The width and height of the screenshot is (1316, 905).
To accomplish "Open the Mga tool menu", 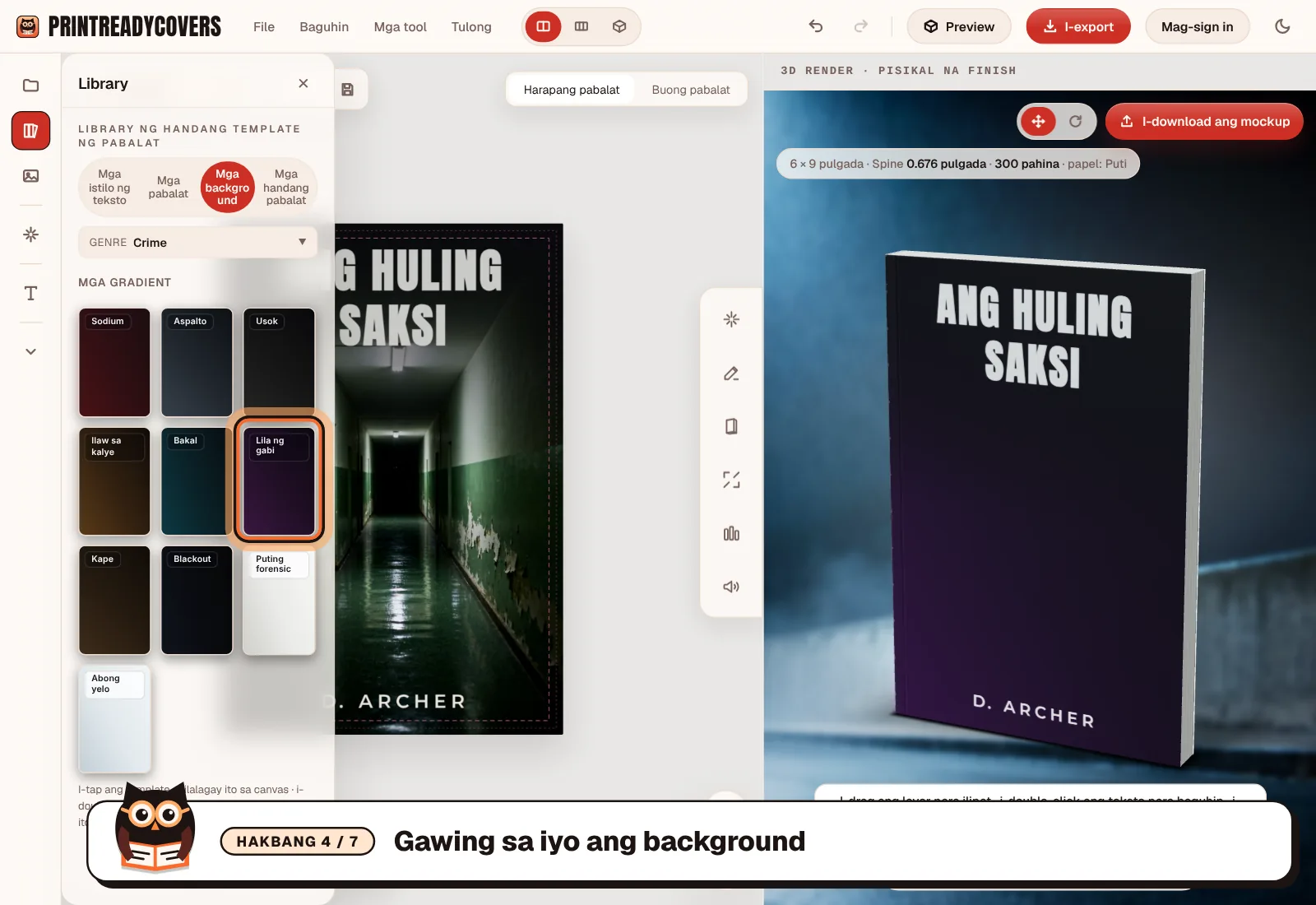I will tap(401, 26).
